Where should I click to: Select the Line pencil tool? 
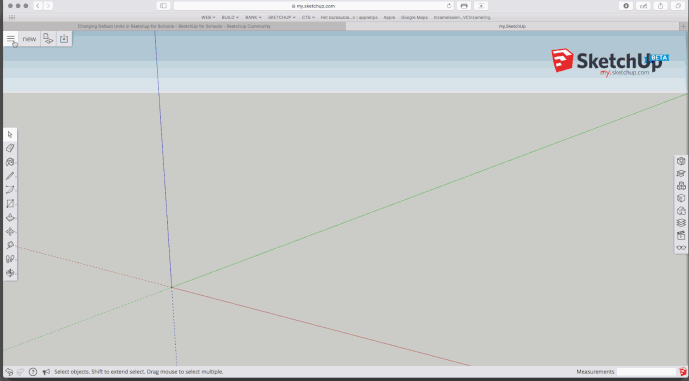click(10, 176)
